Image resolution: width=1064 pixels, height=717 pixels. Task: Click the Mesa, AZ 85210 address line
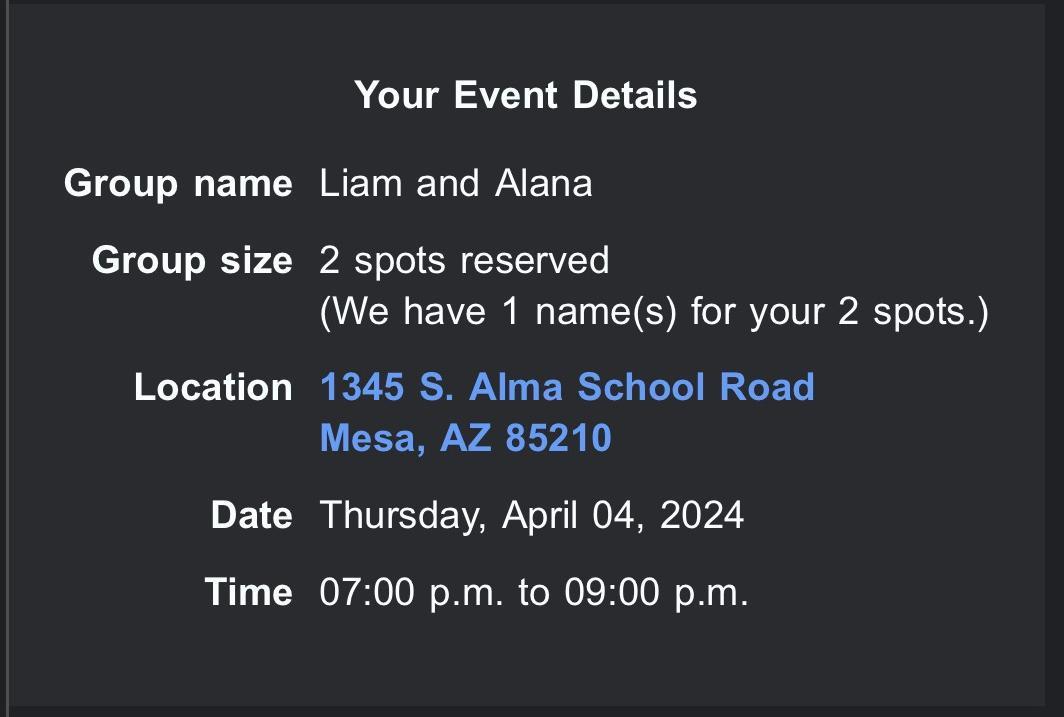[x=465, y=438]
